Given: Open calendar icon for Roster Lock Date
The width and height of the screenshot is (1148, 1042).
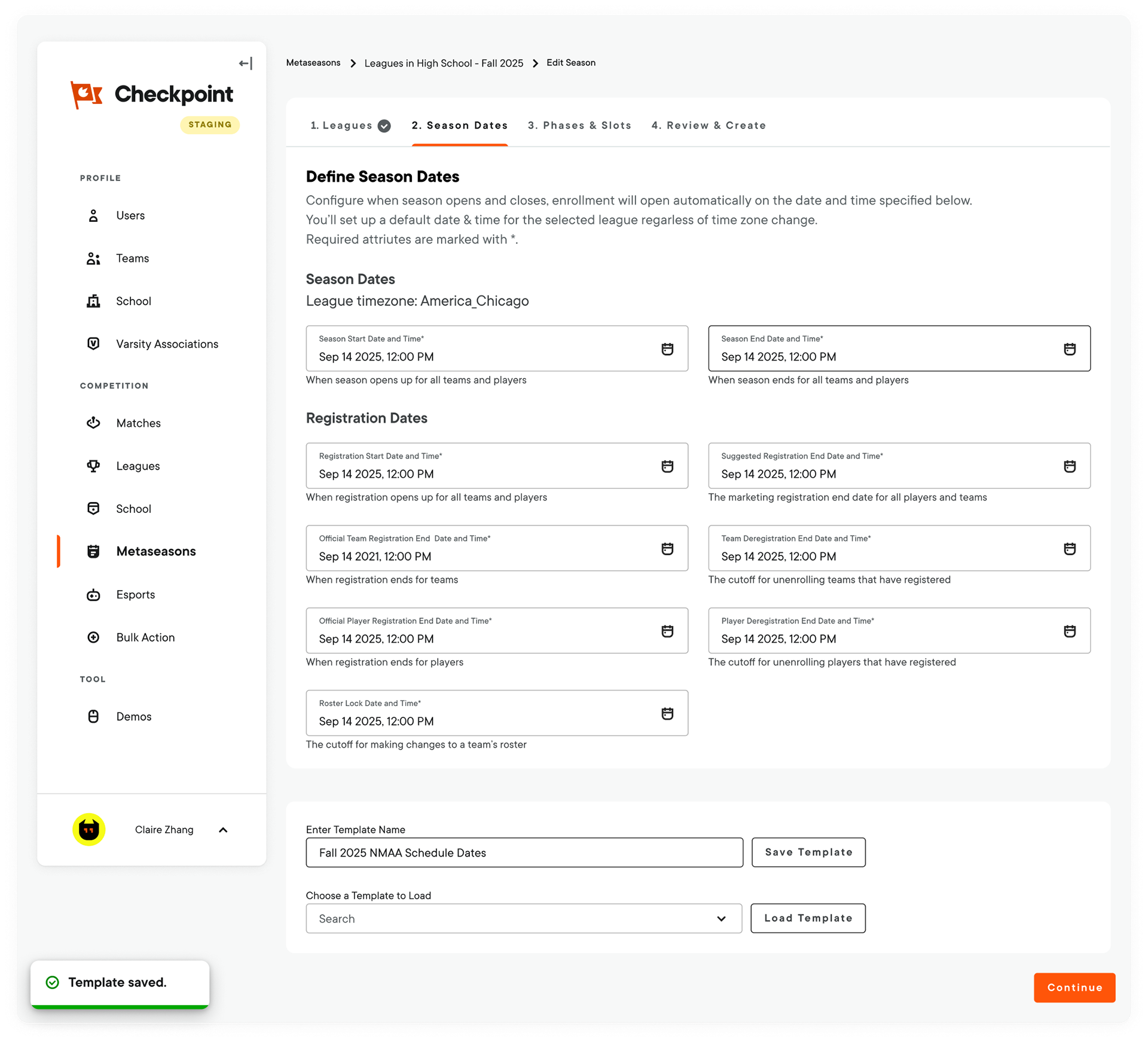Looking at the screenshot, I should click(667, 713).
